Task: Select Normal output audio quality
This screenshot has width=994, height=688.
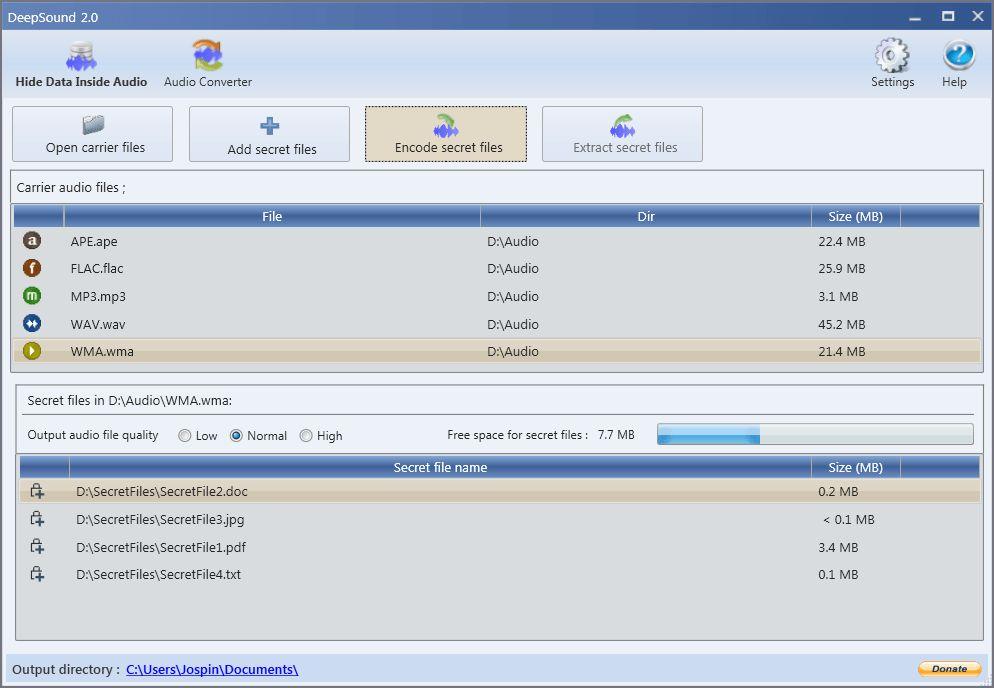Action: [237, 436]
